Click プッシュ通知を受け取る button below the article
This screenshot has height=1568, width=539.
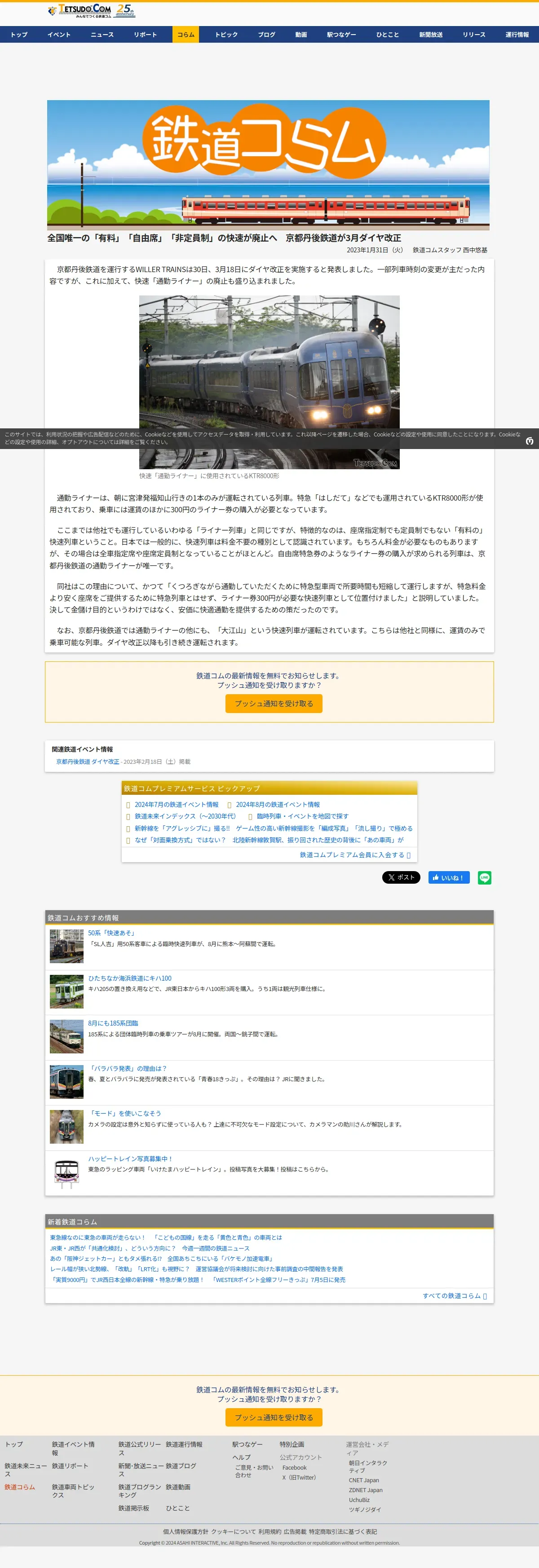tap(274, 703)
